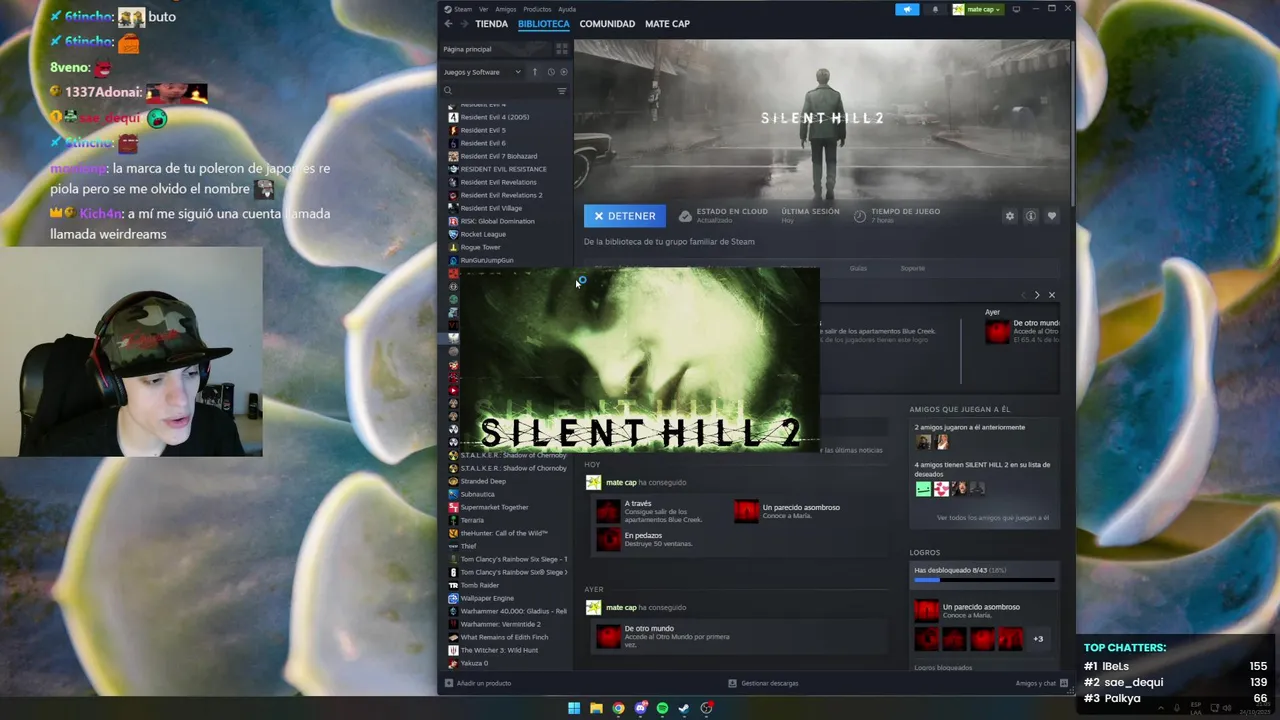Click the 'A través' achievement icon
Viewport: 1280px width, 720px height.
click(608, 511)
